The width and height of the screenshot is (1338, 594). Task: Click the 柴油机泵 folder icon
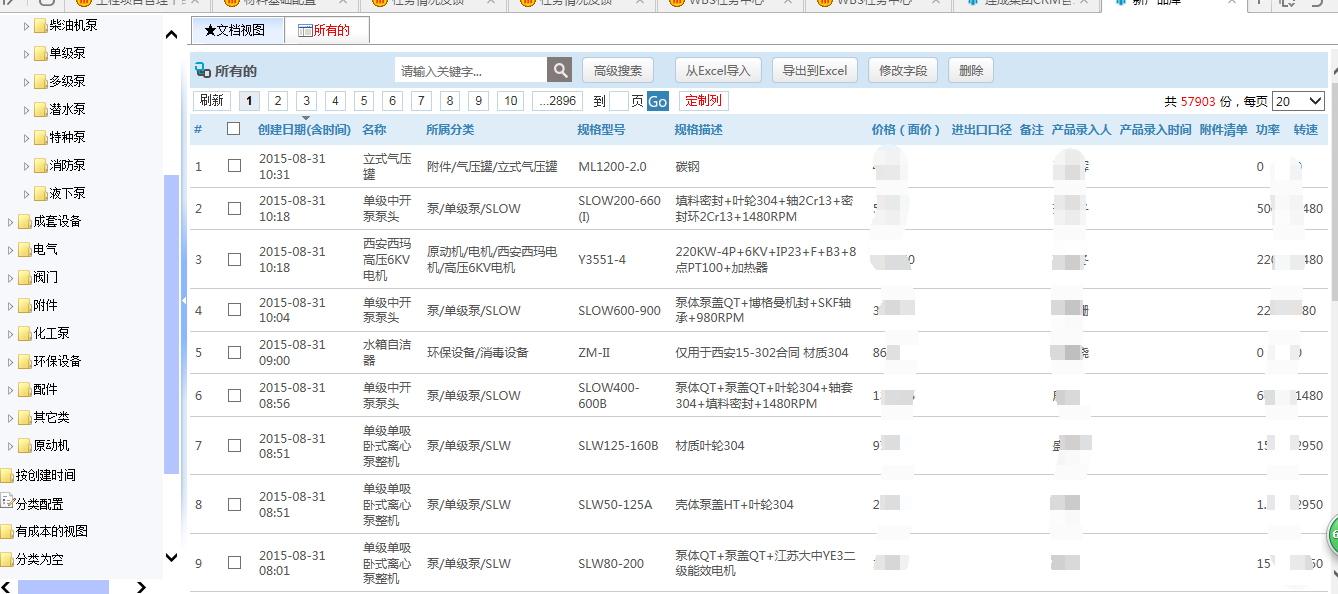click(40, 25)
